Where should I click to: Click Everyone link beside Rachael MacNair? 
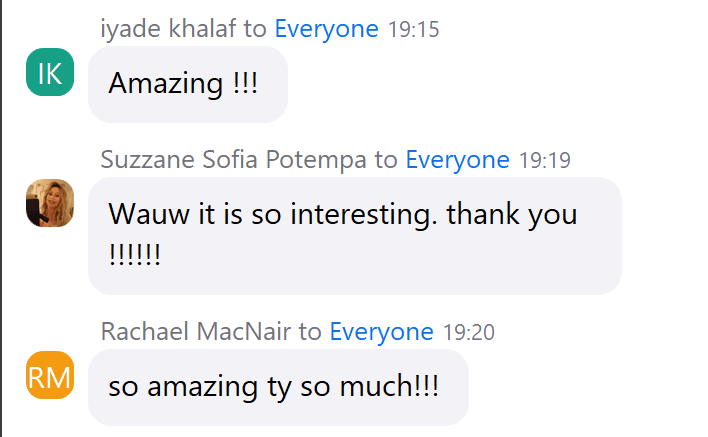[381, 332]
